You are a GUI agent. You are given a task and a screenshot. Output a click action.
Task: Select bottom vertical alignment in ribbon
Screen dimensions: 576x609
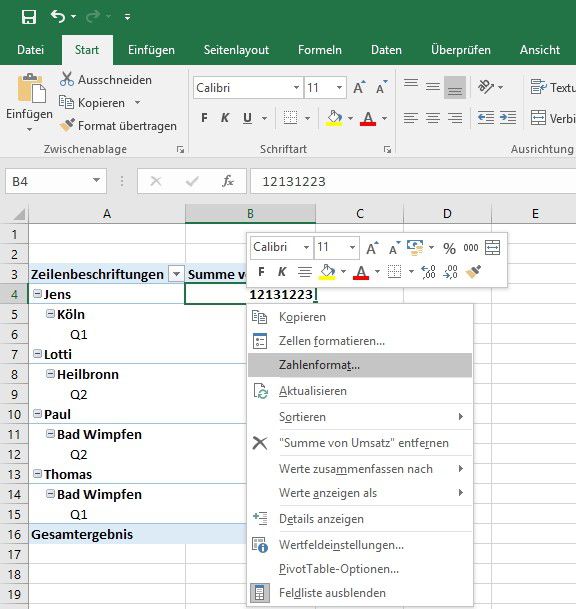pos(455,87)
